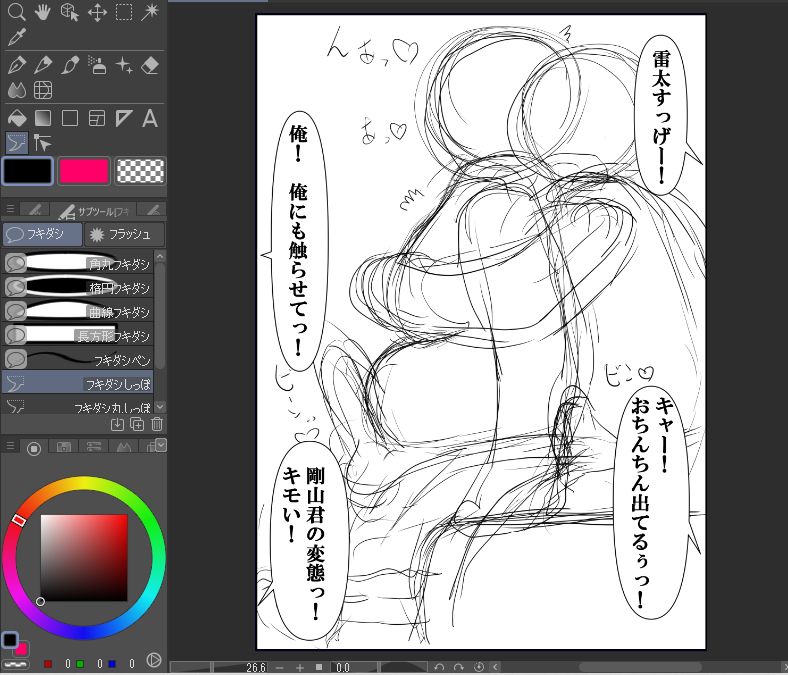Select the Brush tool
The height and width of the screenshot is (675, 788).
coord(70,65)
